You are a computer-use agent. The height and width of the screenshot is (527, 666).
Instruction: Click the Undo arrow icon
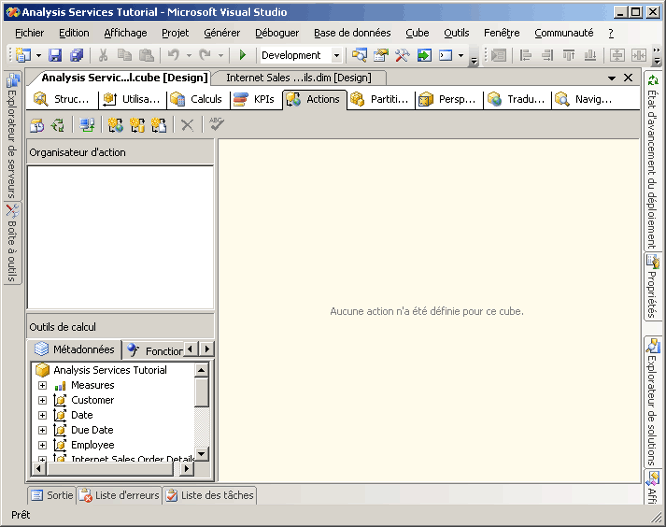pos(173,55)
